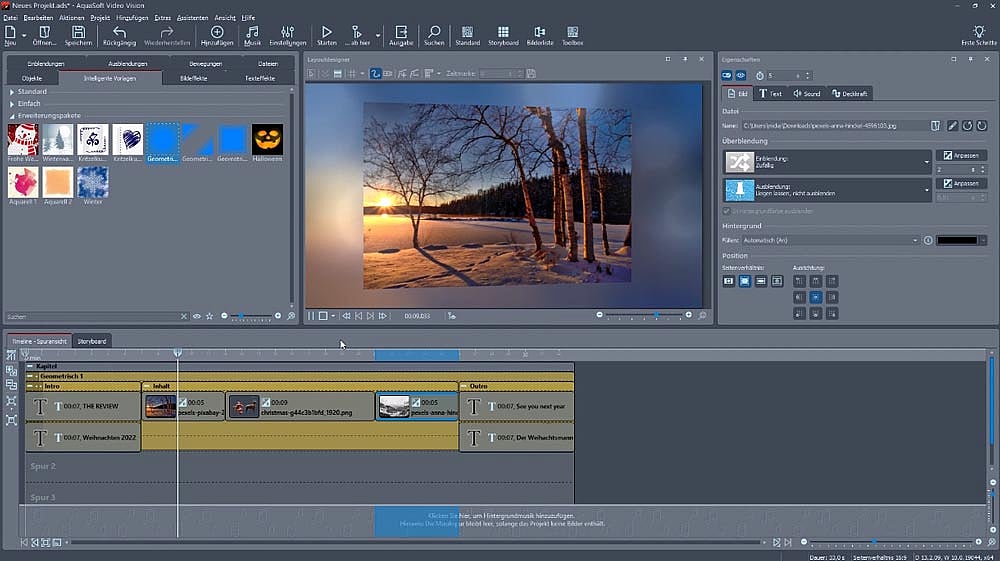The width and height of the screenshot is (1000, 561).
Task: Toggle the 'Hintergrundfarbe ausblenden' checkbox
Action: coord(726,211)
